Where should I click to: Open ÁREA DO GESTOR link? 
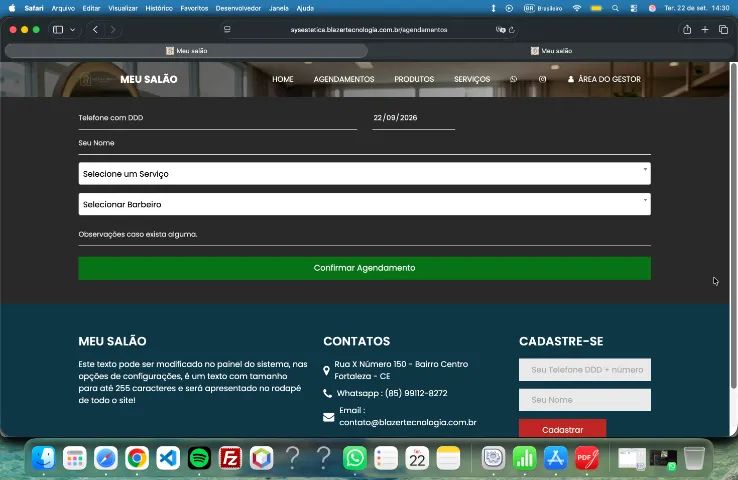(x=604, y=79)
